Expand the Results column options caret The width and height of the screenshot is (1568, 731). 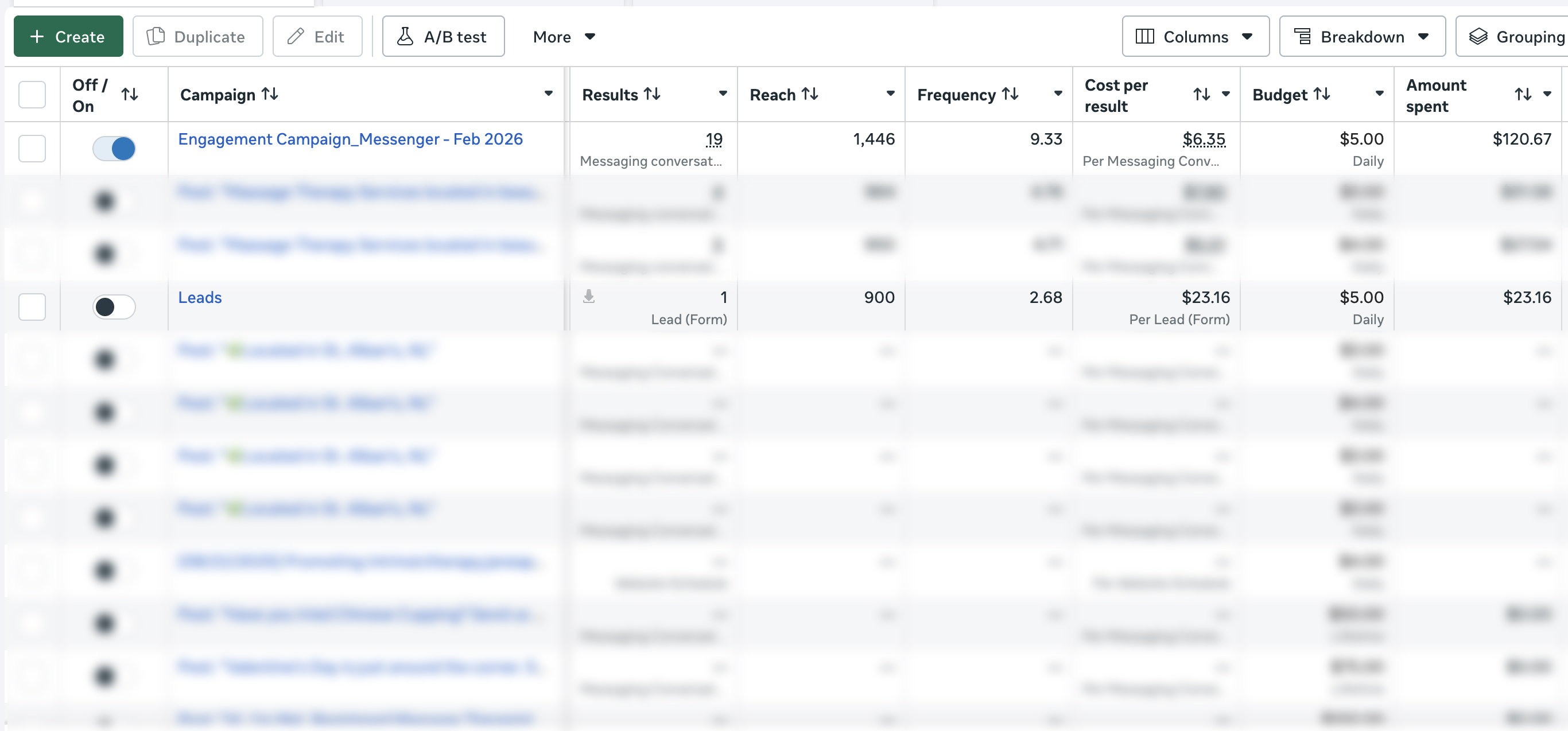tap(723, 94)
